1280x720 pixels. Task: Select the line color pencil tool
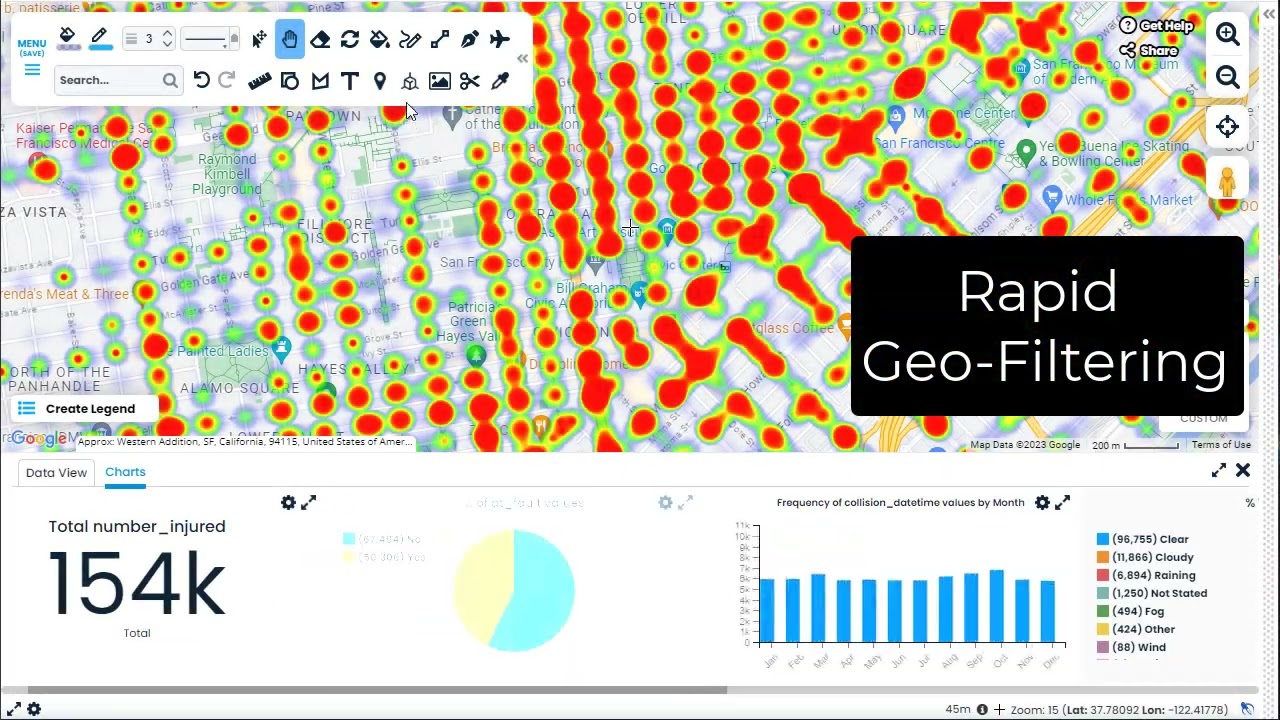pyautogui.click(x=99, y=38)
